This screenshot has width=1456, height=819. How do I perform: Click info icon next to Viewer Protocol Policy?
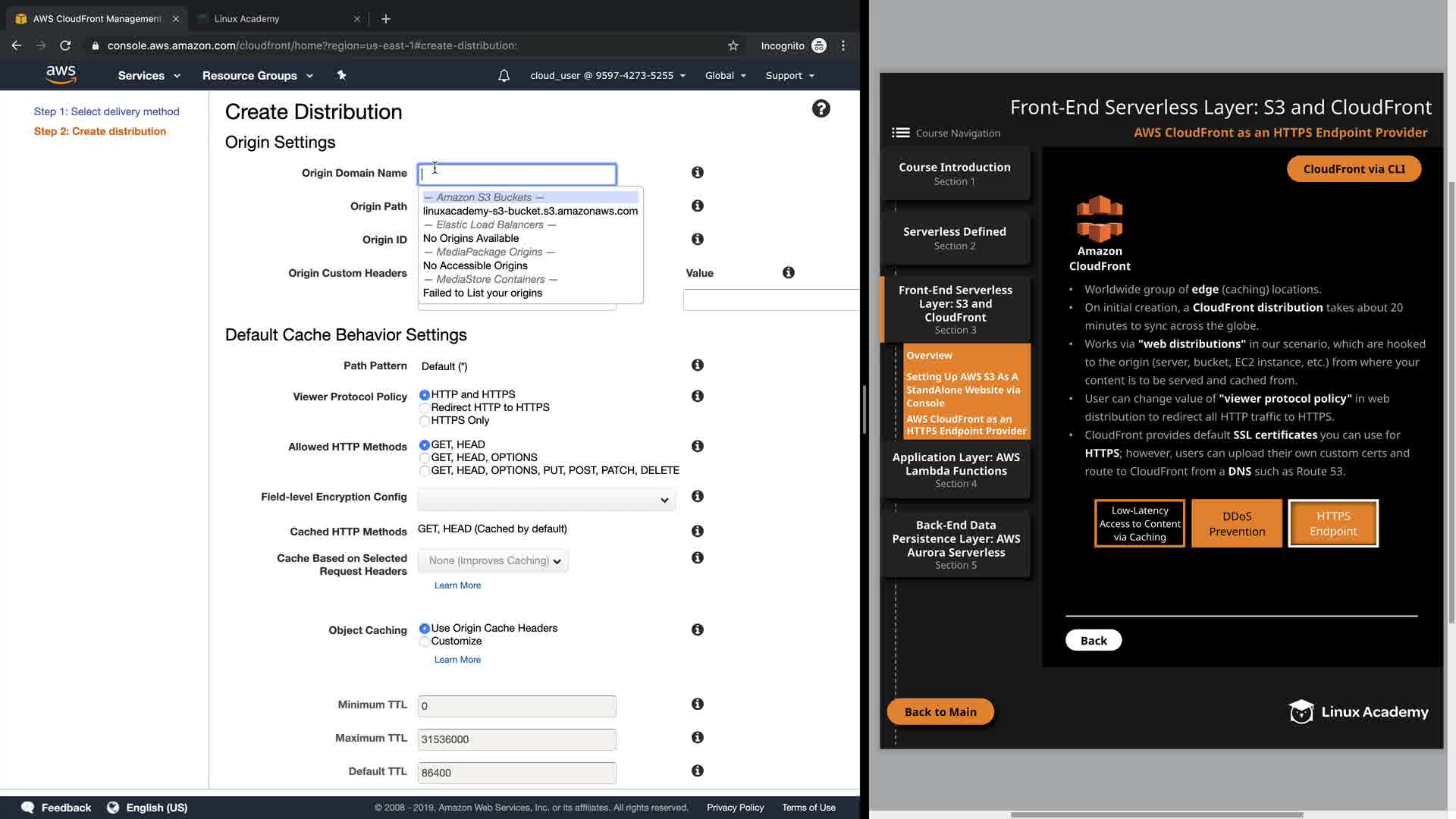click(698, 397)
